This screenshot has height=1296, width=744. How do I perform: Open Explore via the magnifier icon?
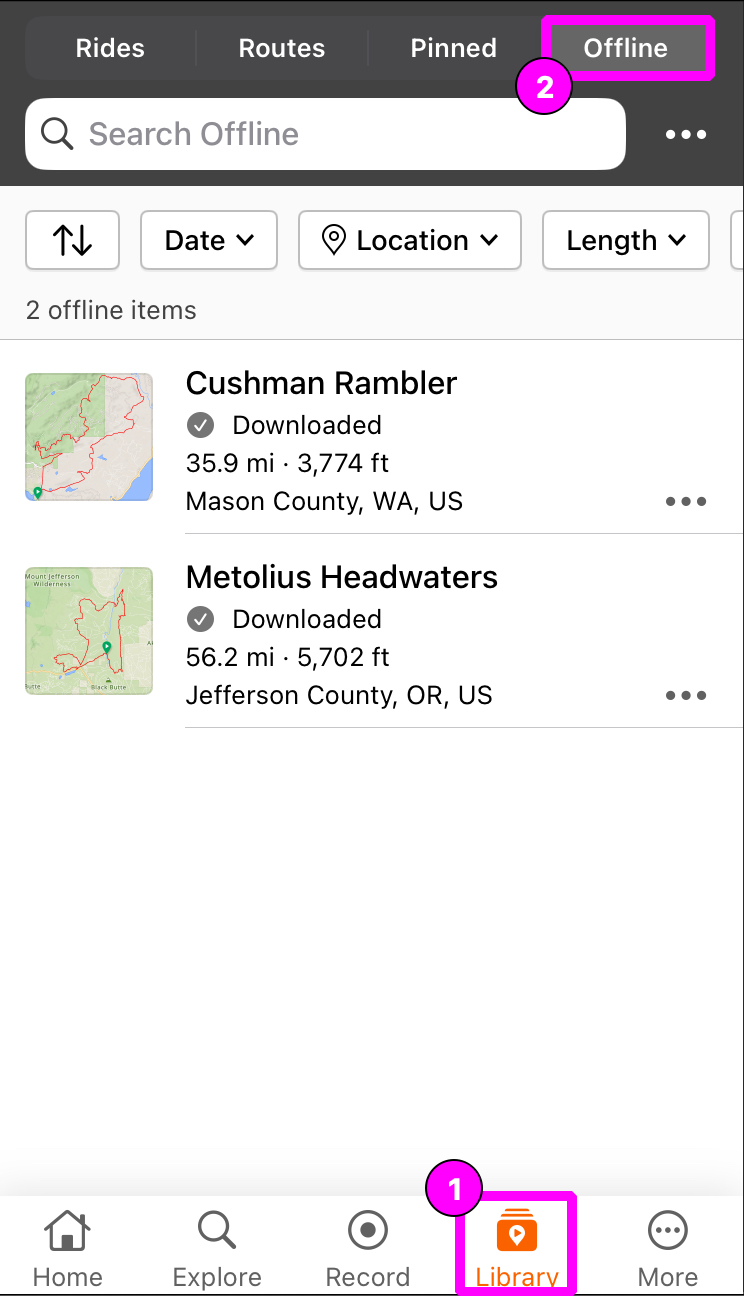217,1231
